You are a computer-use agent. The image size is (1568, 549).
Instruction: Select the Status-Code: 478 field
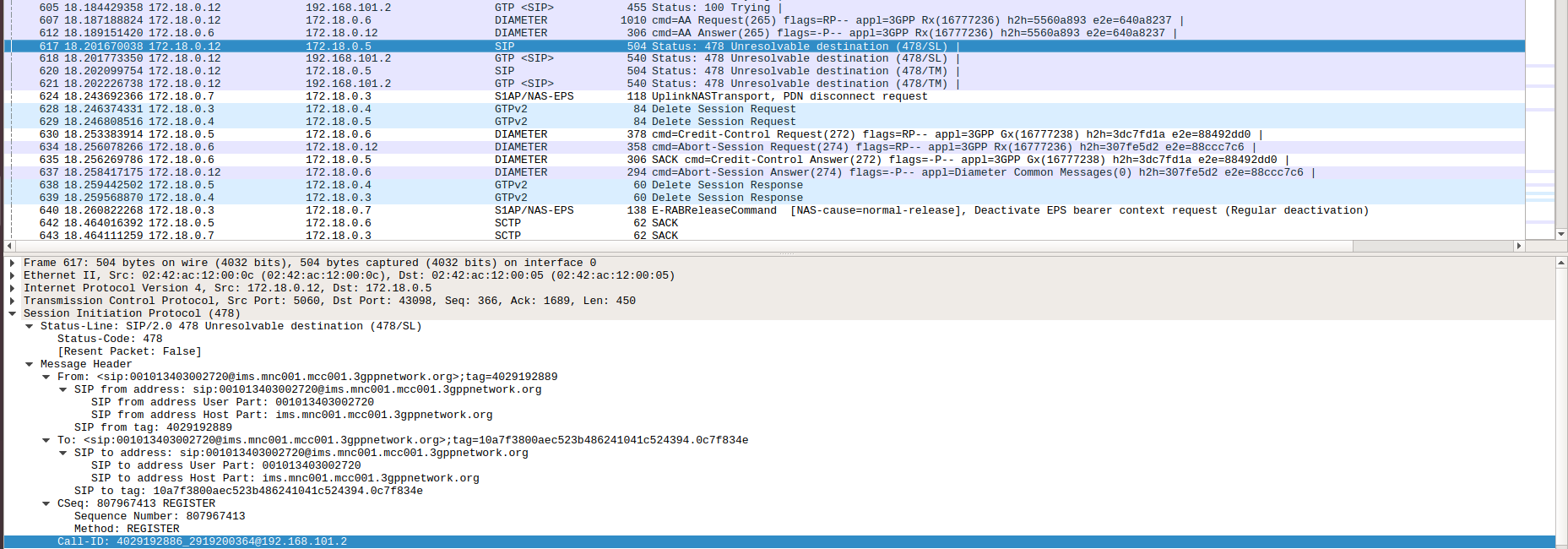pyautogui.click(x=110, y=339)
